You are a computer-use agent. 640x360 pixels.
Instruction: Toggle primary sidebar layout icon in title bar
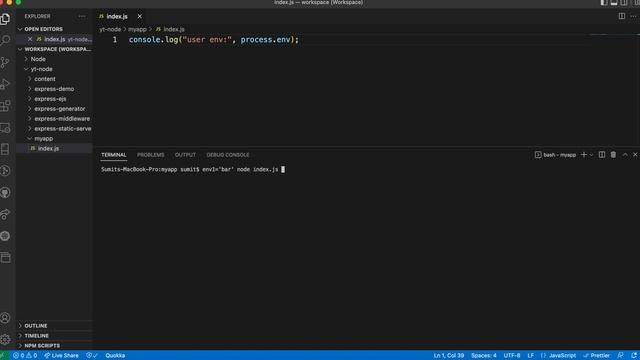(604, 2)
